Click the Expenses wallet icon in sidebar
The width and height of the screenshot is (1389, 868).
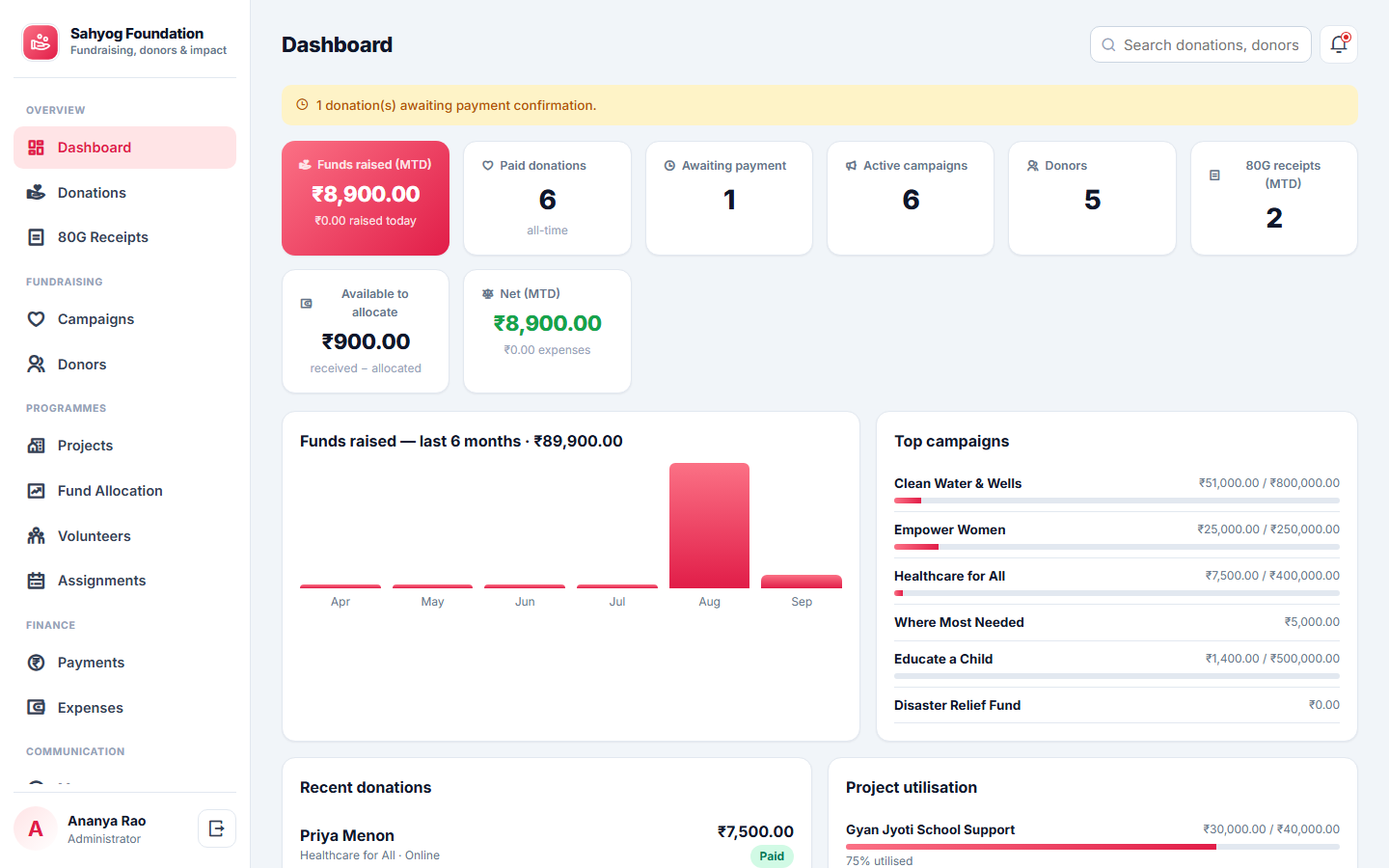coord(36,708)
